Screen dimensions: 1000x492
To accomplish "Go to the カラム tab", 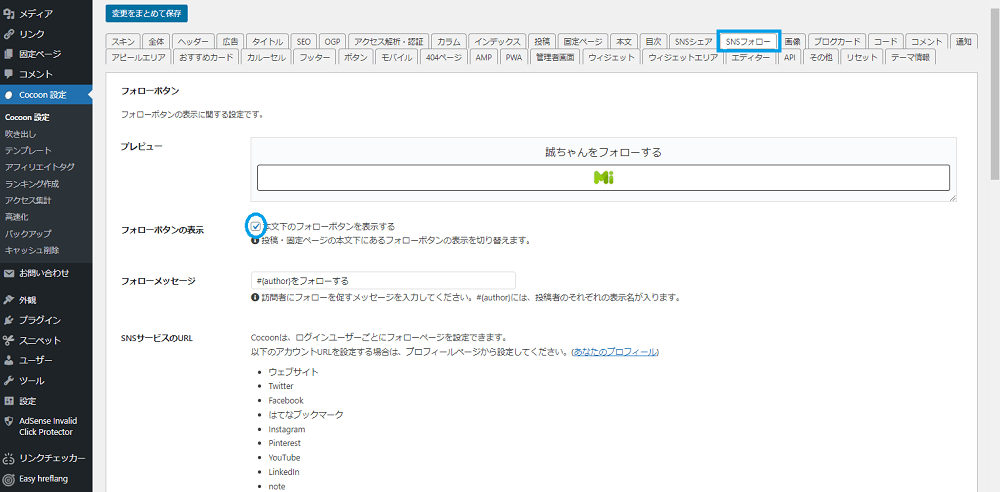I will (x=449, y=41).
